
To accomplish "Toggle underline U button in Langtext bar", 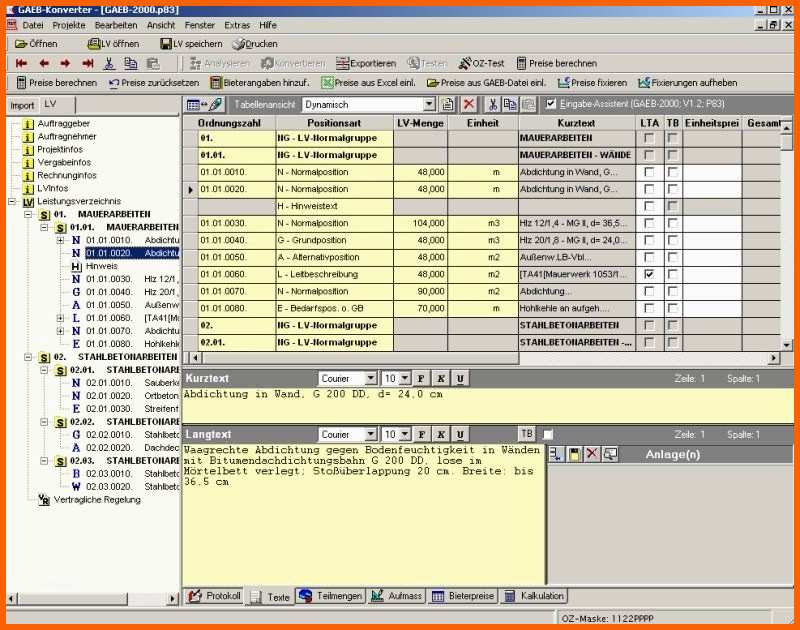I will [x=460, y=435].
